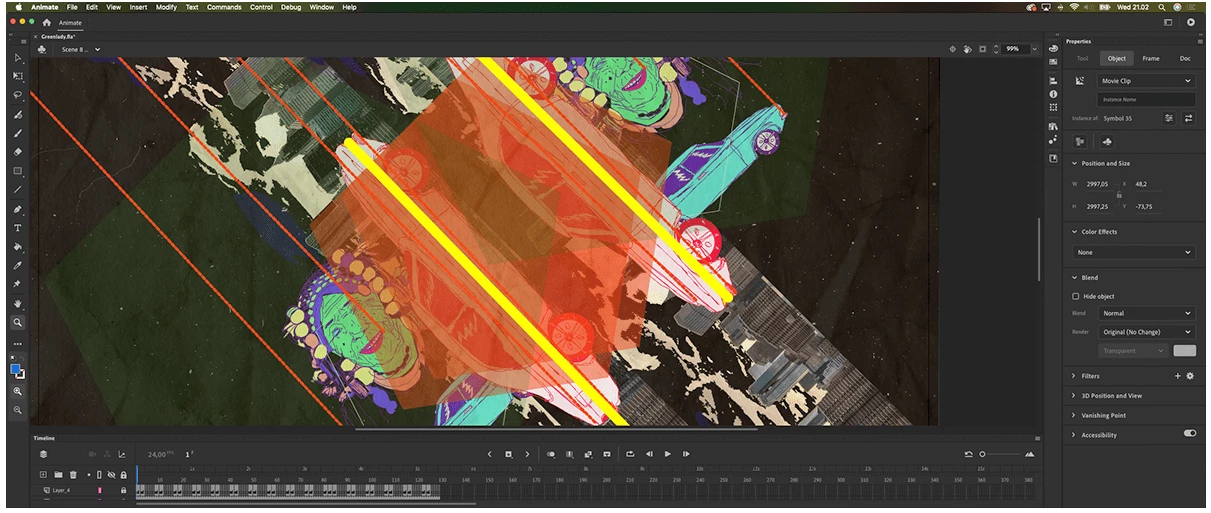Select the Hand tool

coord(18,304)
